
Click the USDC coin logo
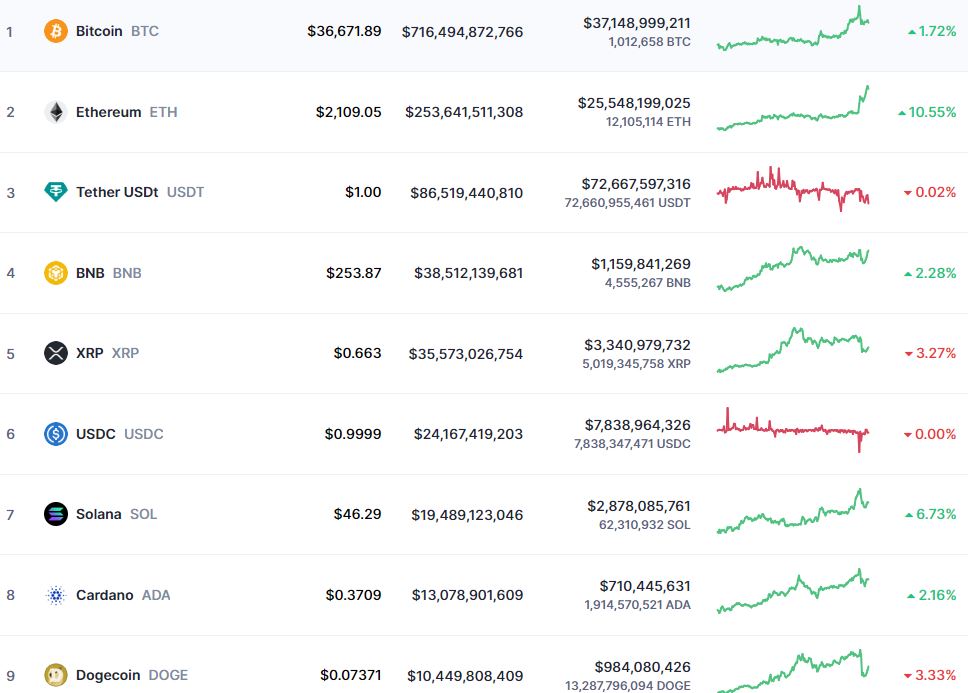(x=56, y=434)
